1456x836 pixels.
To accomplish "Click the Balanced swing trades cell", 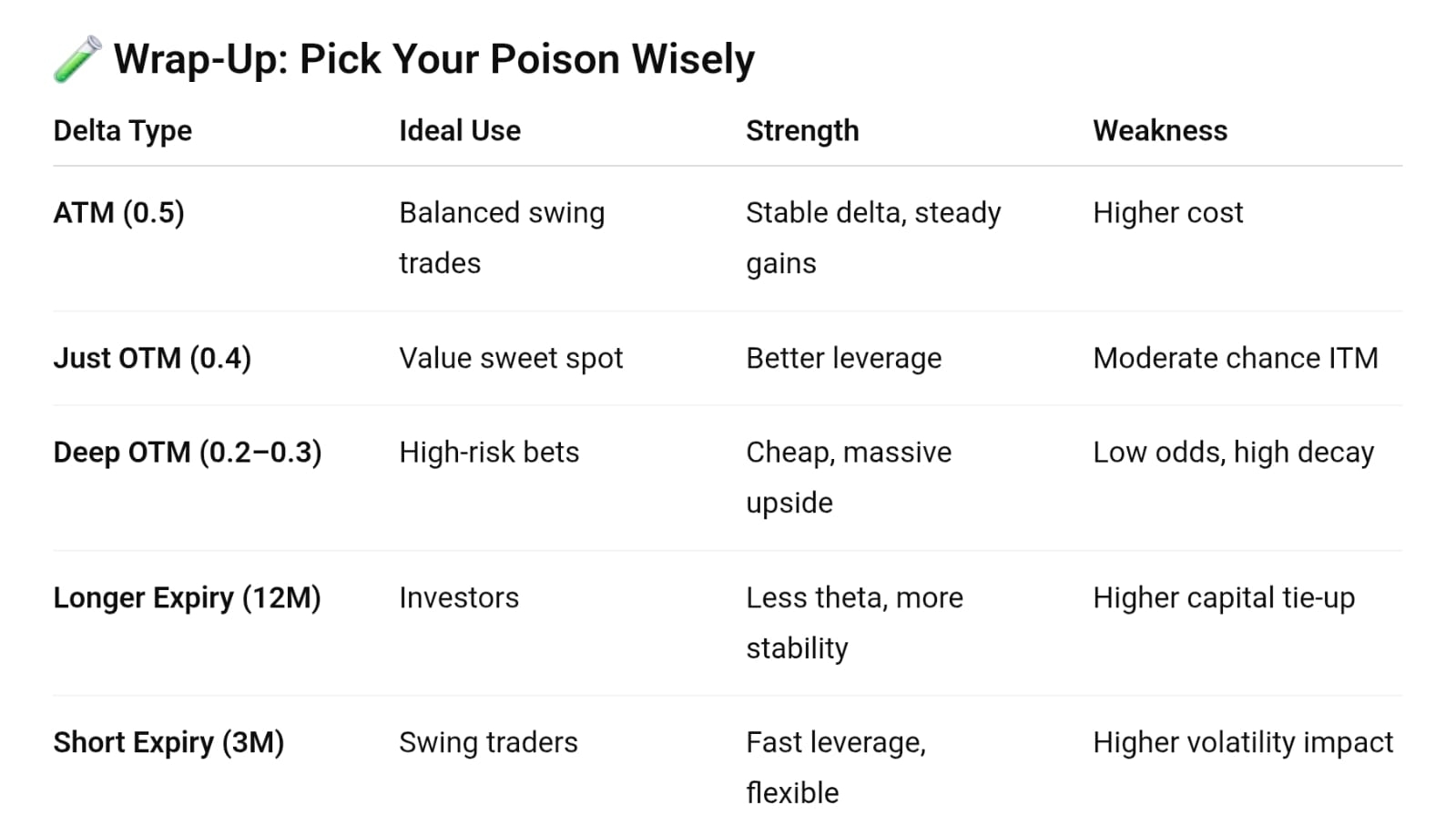I will [x=502, y=238].
